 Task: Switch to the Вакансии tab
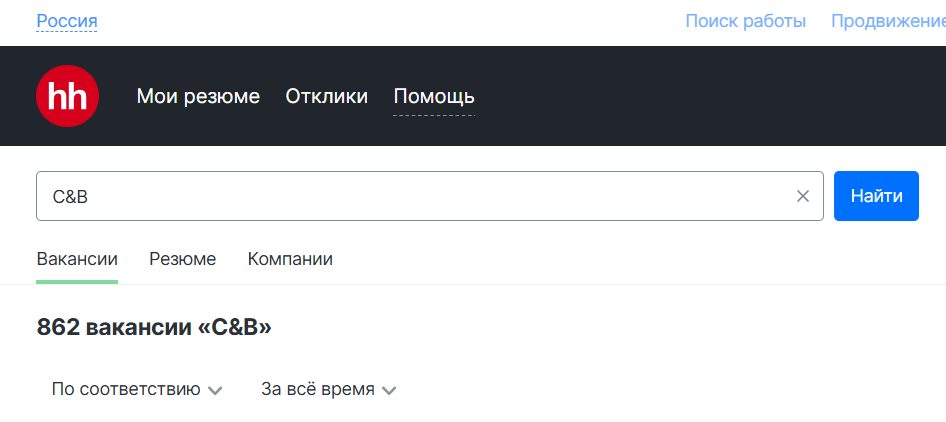point(77,260)
